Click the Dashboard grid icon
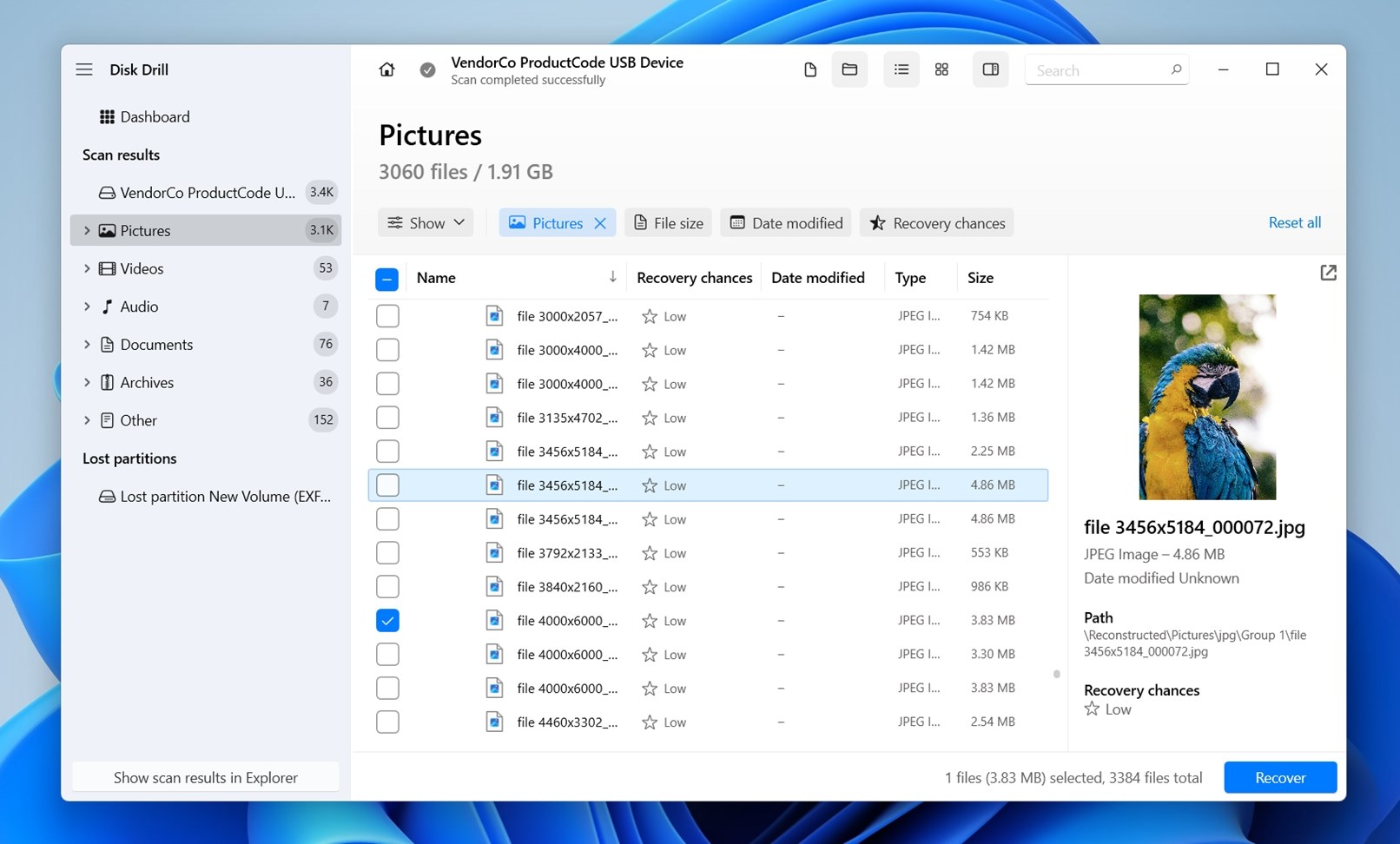This screenshot has height=844, width=1400. click(x=107, y=116)
